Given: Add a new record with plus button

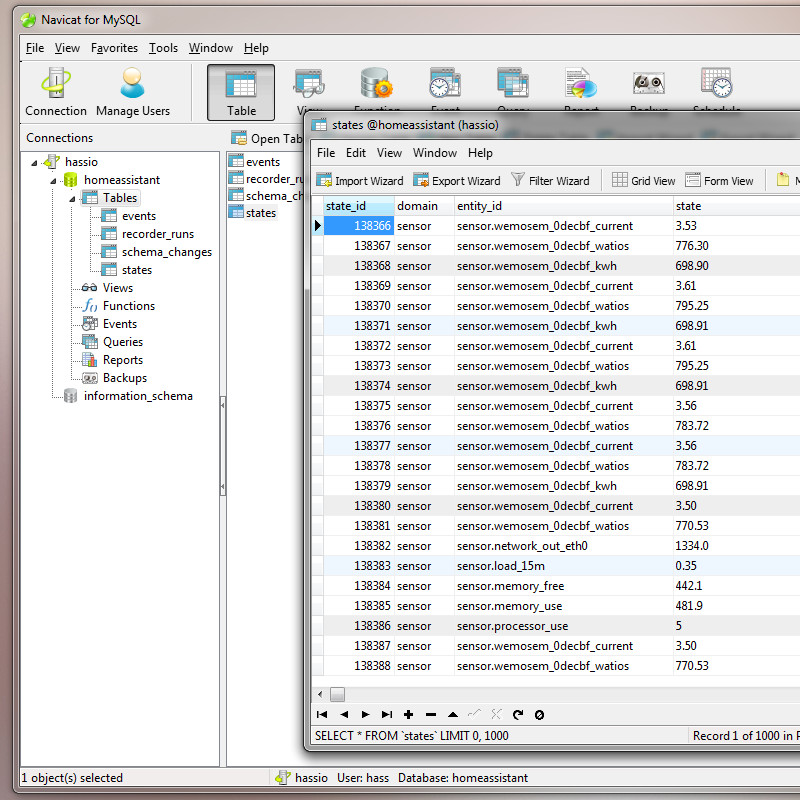Looking at the screenshot, I should tap(408, 714).
